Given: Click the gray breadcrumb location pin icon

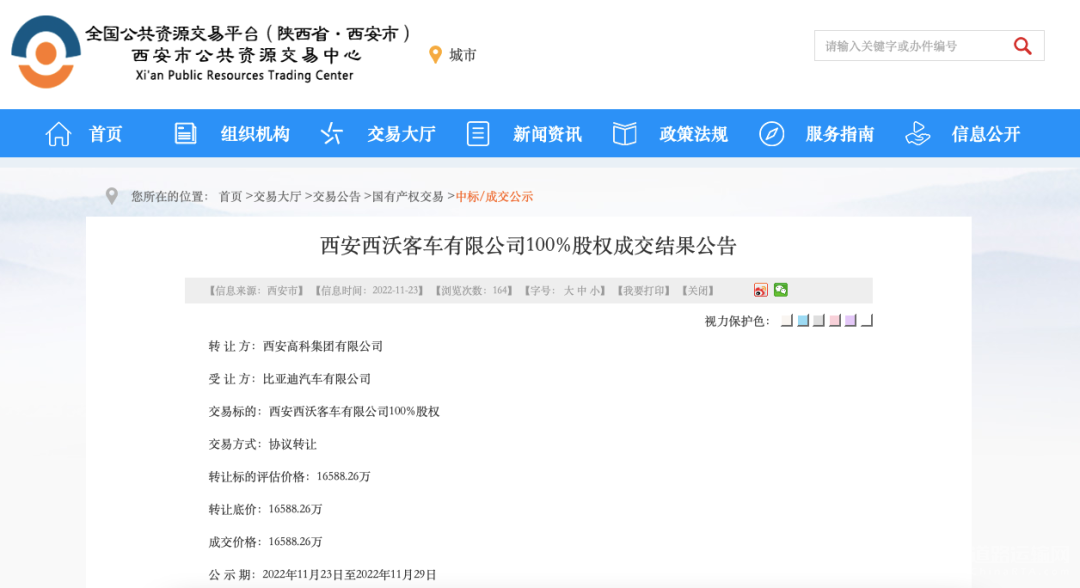Looking at the screenshot, I should coord(112,196).
